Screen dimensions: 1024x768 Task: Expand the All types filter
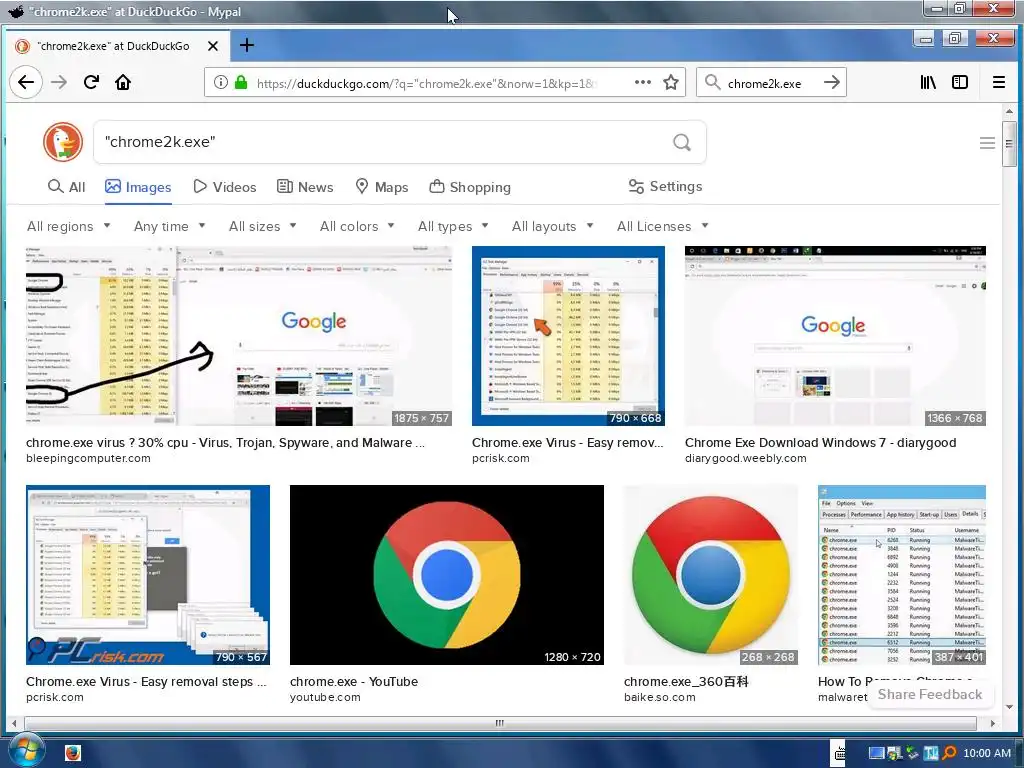click(x=453, y=226)
